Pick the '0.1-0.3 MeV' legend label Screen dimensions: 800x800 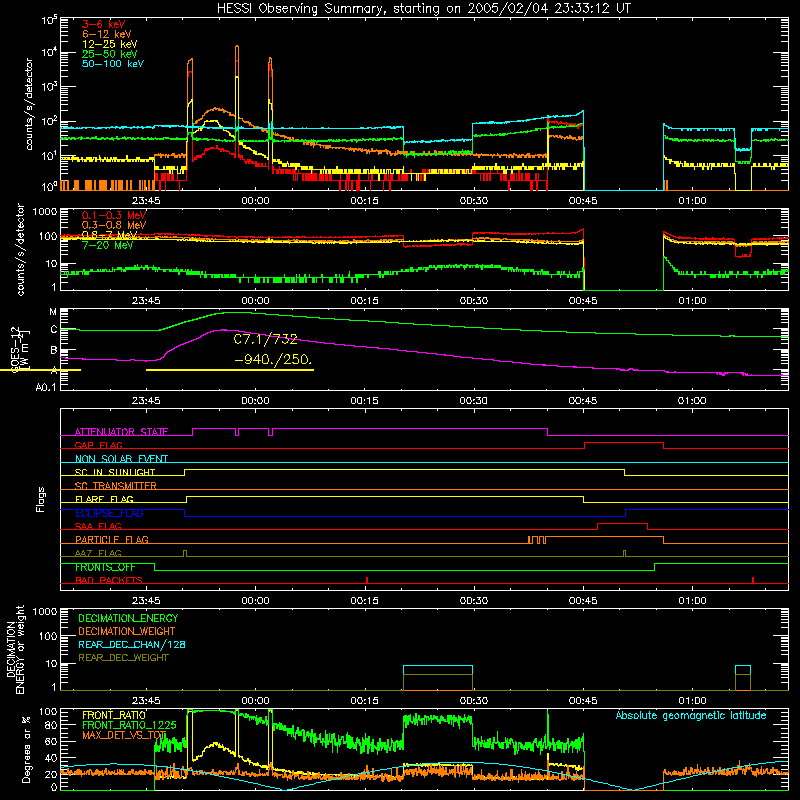coord(114,215)
